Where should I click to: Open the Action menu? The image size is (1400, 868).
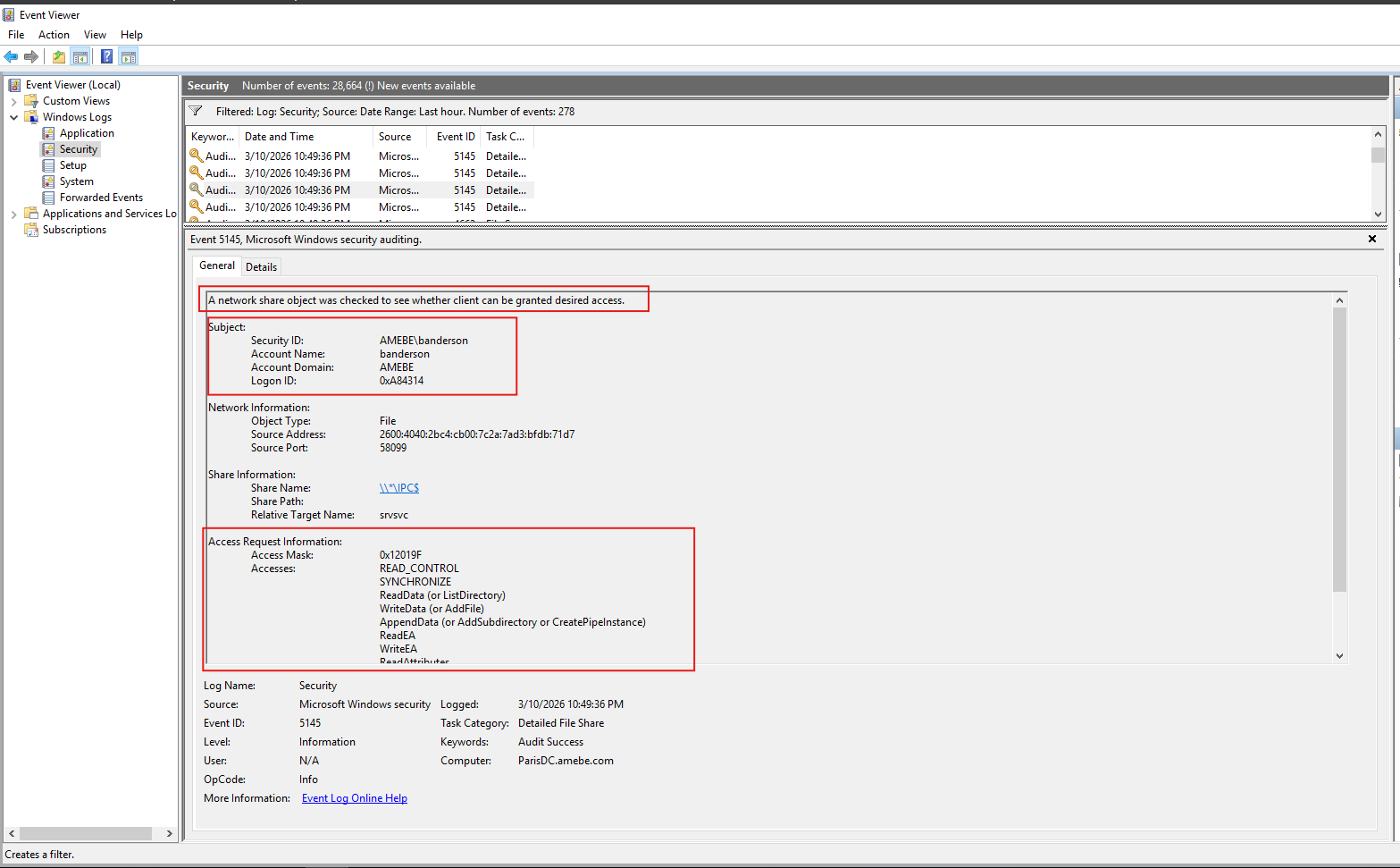[x=54, y=35]
